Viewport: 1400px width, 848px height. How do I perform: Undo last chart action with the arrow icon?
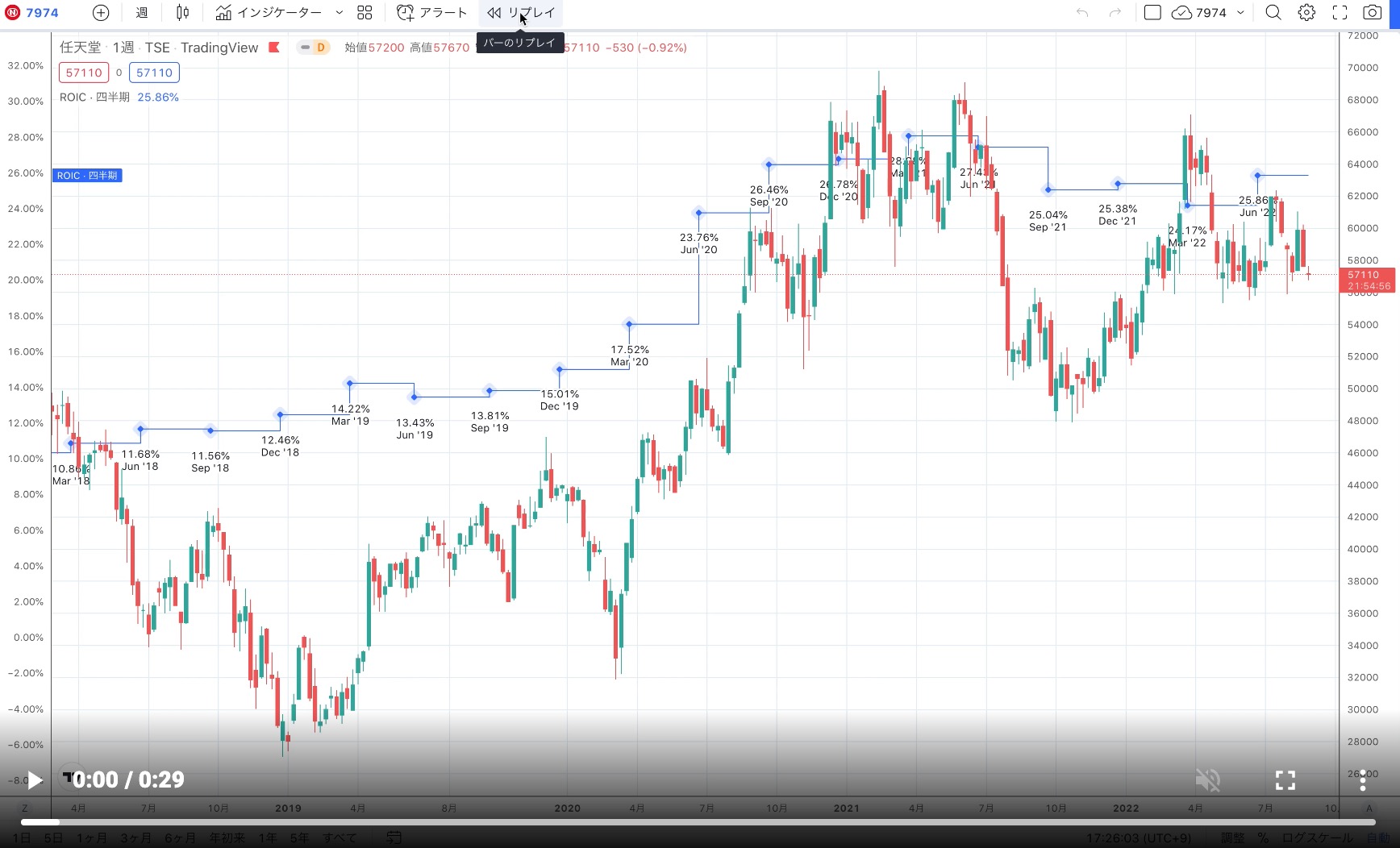(x=1082, y=13)
